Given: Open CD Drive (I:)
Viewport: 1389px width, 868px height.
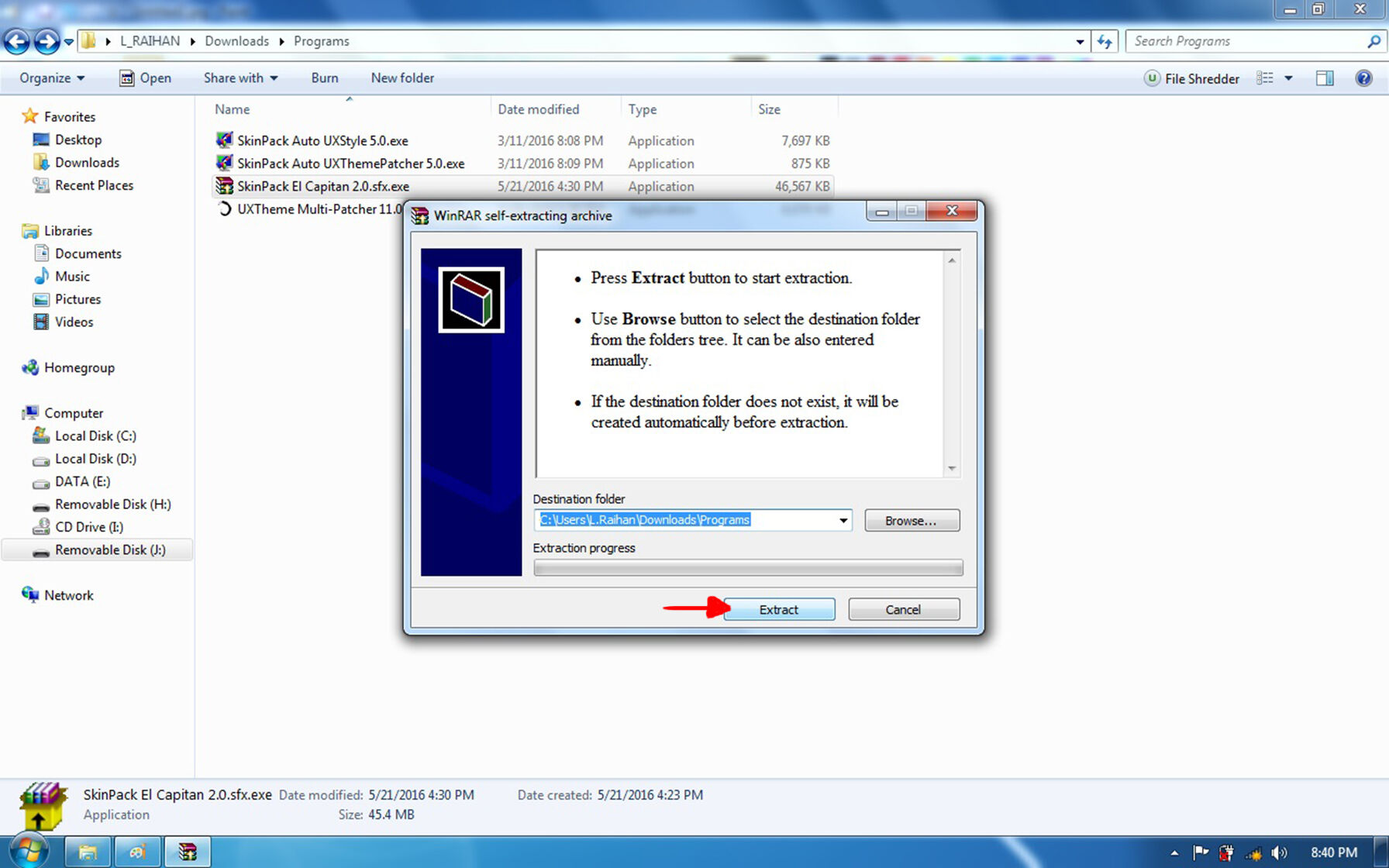Looking at the screenshot, I should click(89, 527).
